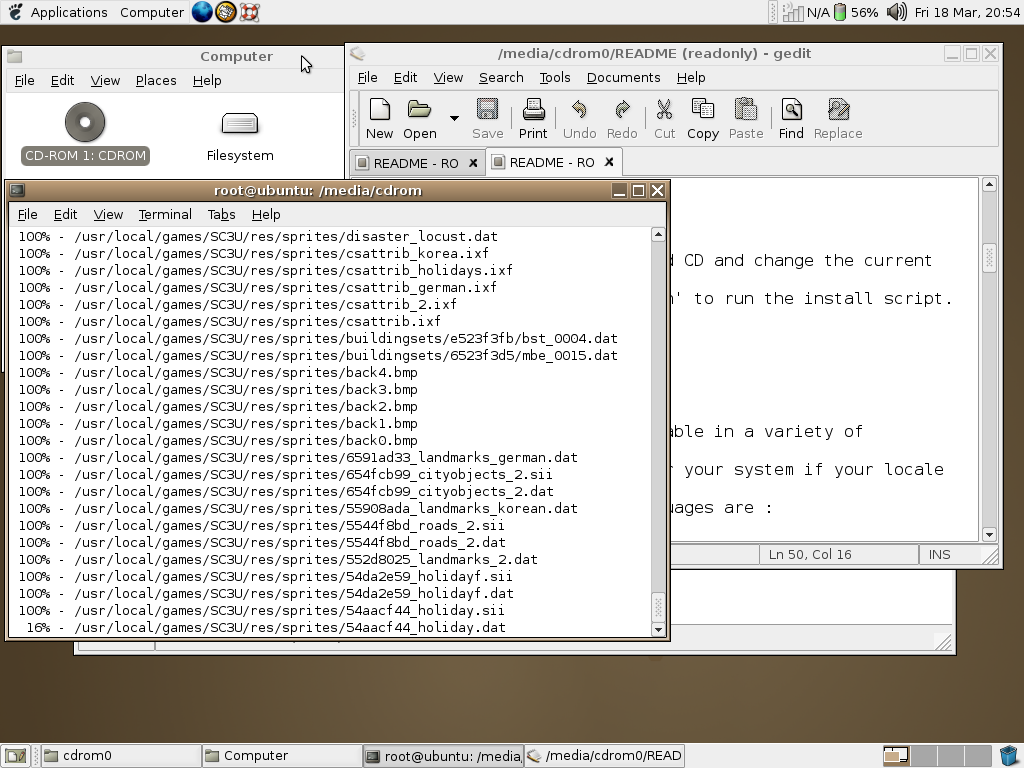Open the Terminal menu in terminal window

[x=165, y=214]
